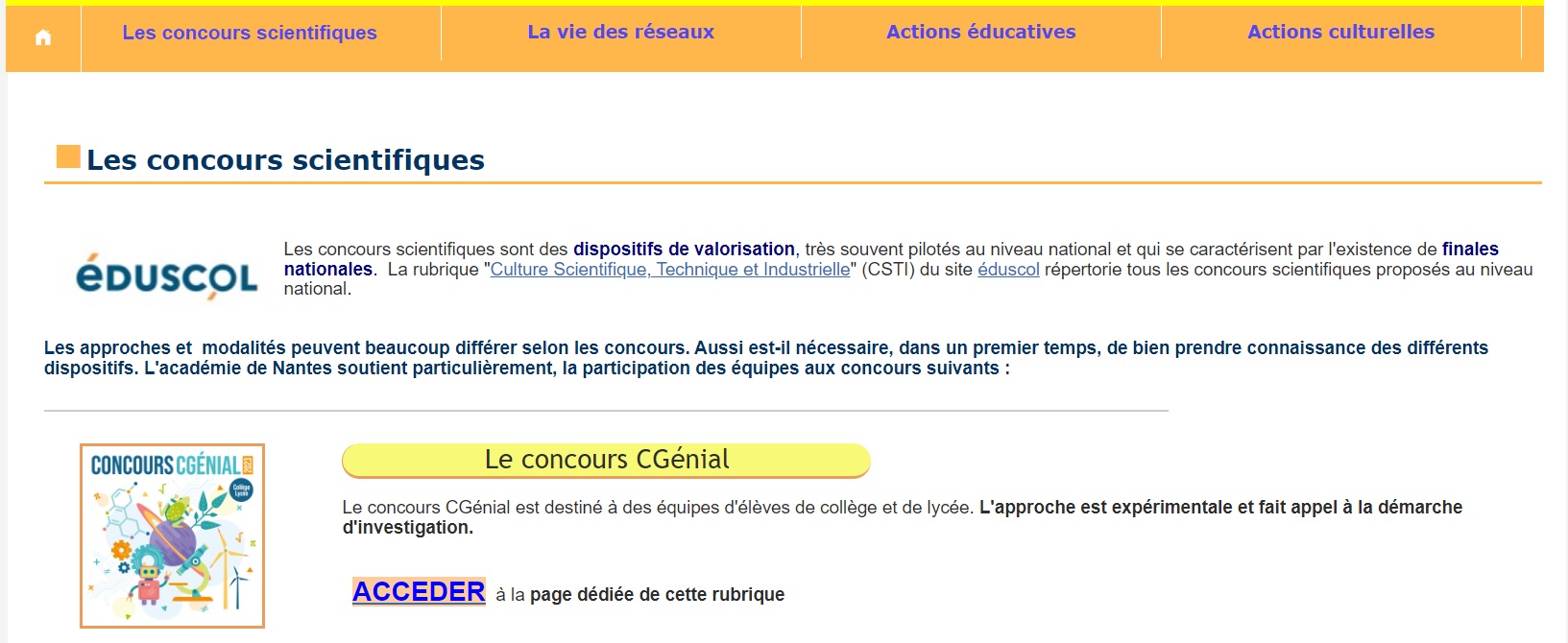Open La vie des réseaux menu

coord(620,32)
